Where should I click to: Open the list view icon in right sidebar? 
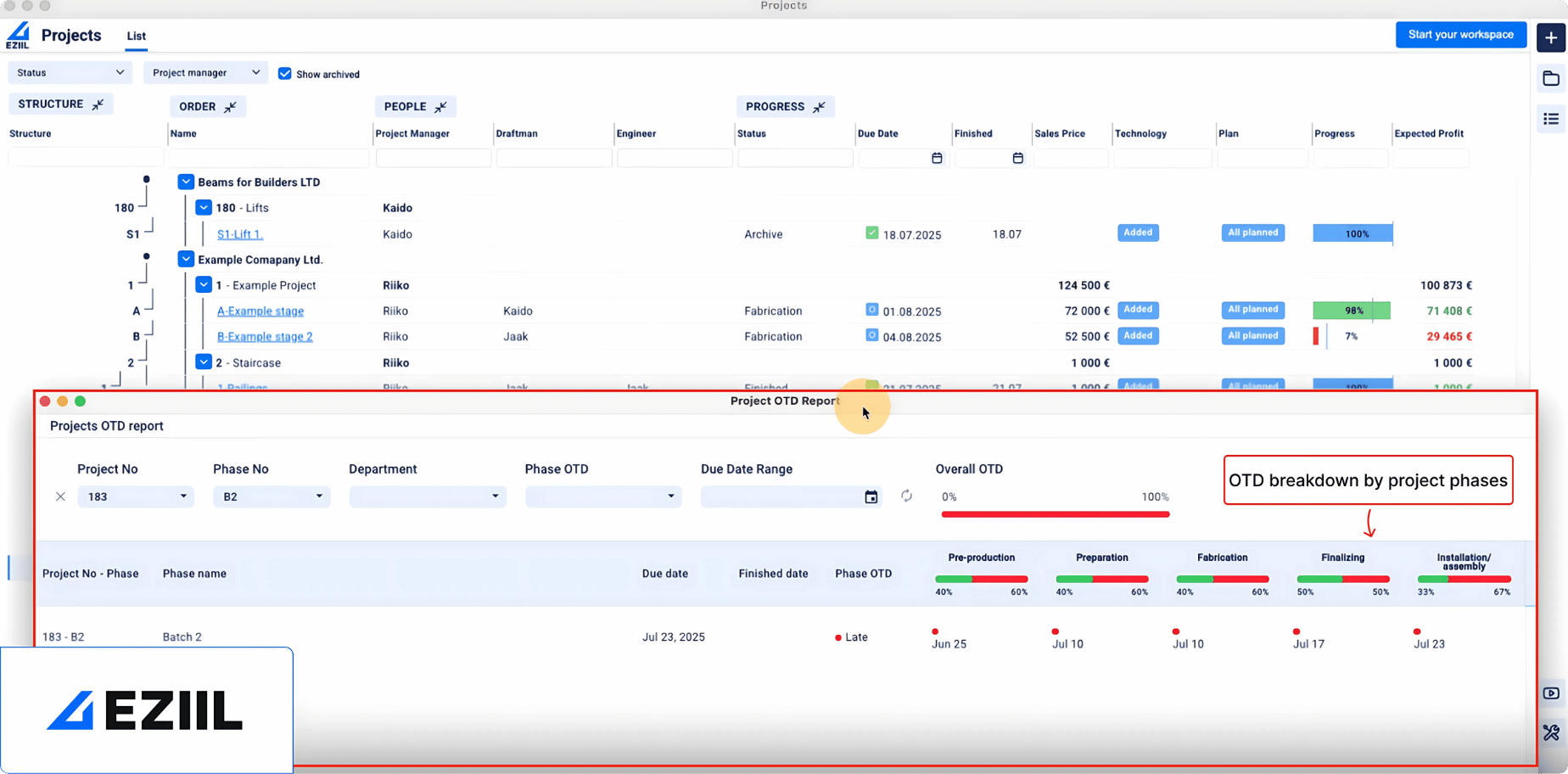tap(1551, 120)
